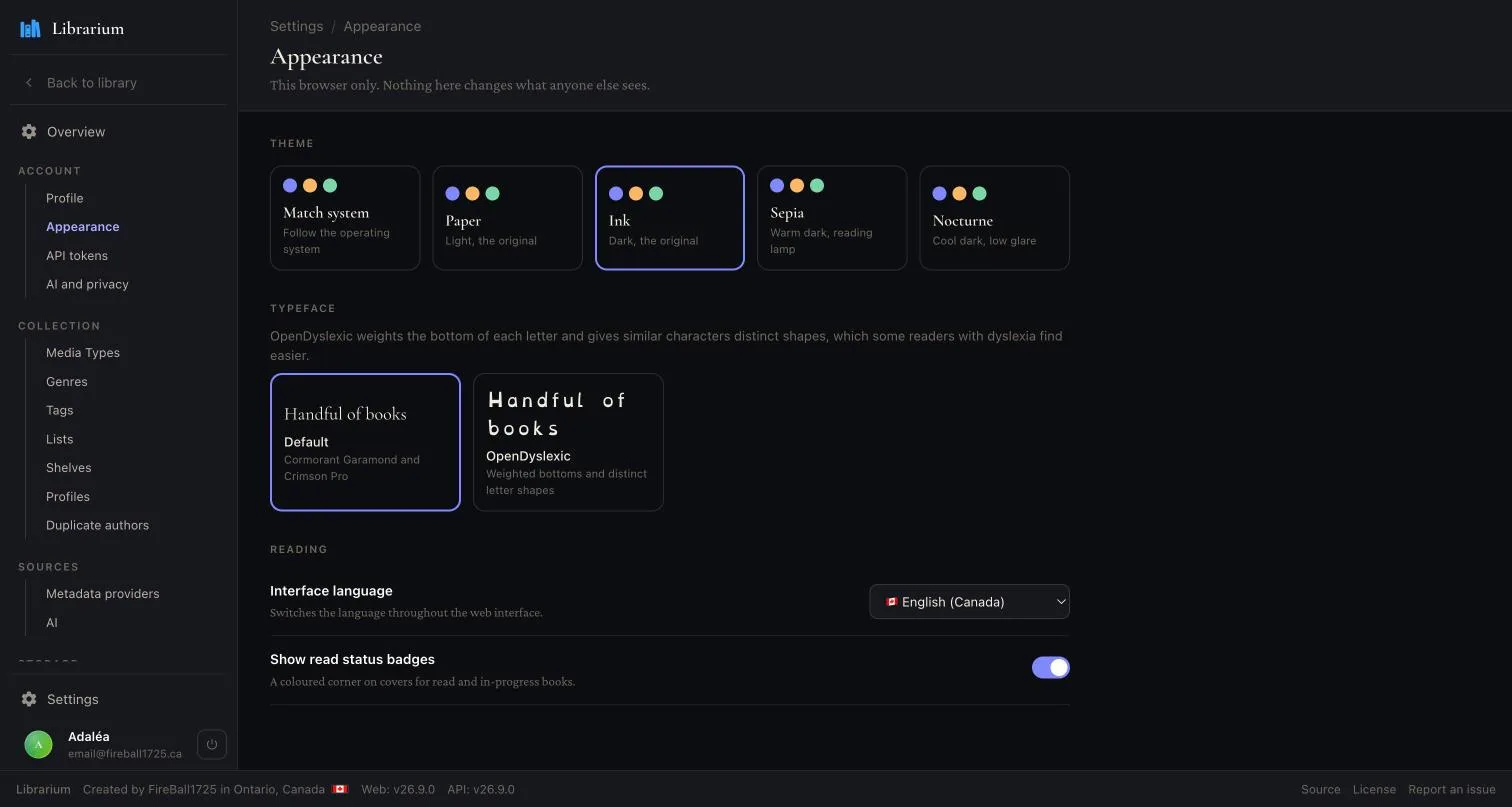This screenshot has width=1512, height=807.
Task: Click the Settings breadcrumb link
Action: point(297,26)
